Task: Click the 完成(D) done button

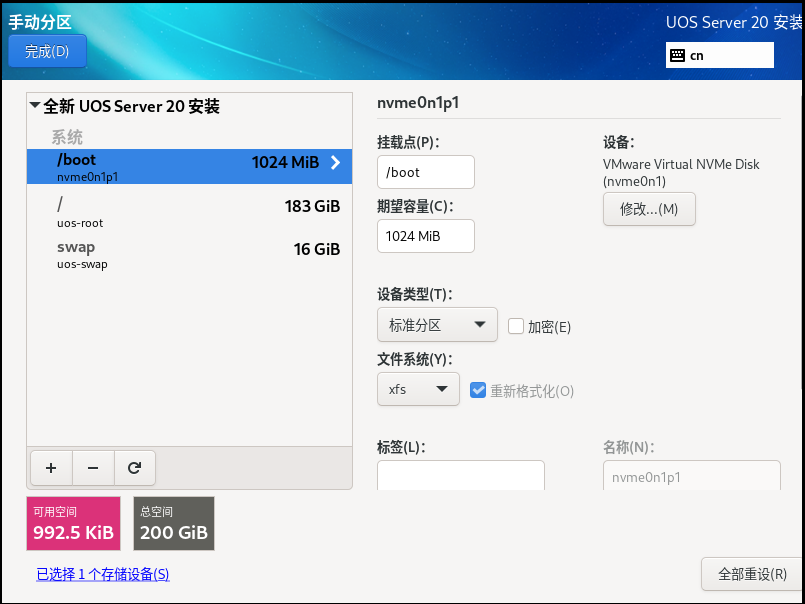Action: 47,51
